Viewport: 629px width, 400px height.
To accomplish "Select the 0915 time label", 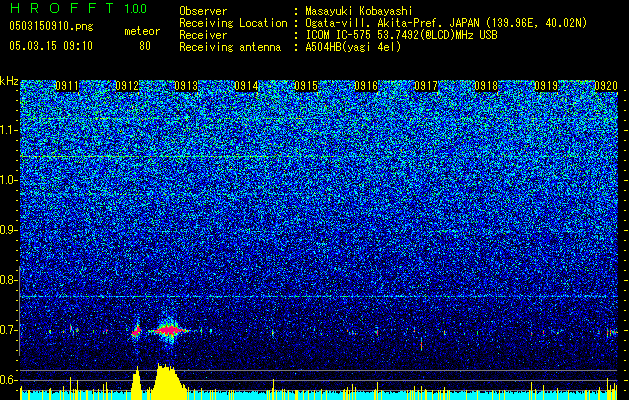I will coord(306,86).
